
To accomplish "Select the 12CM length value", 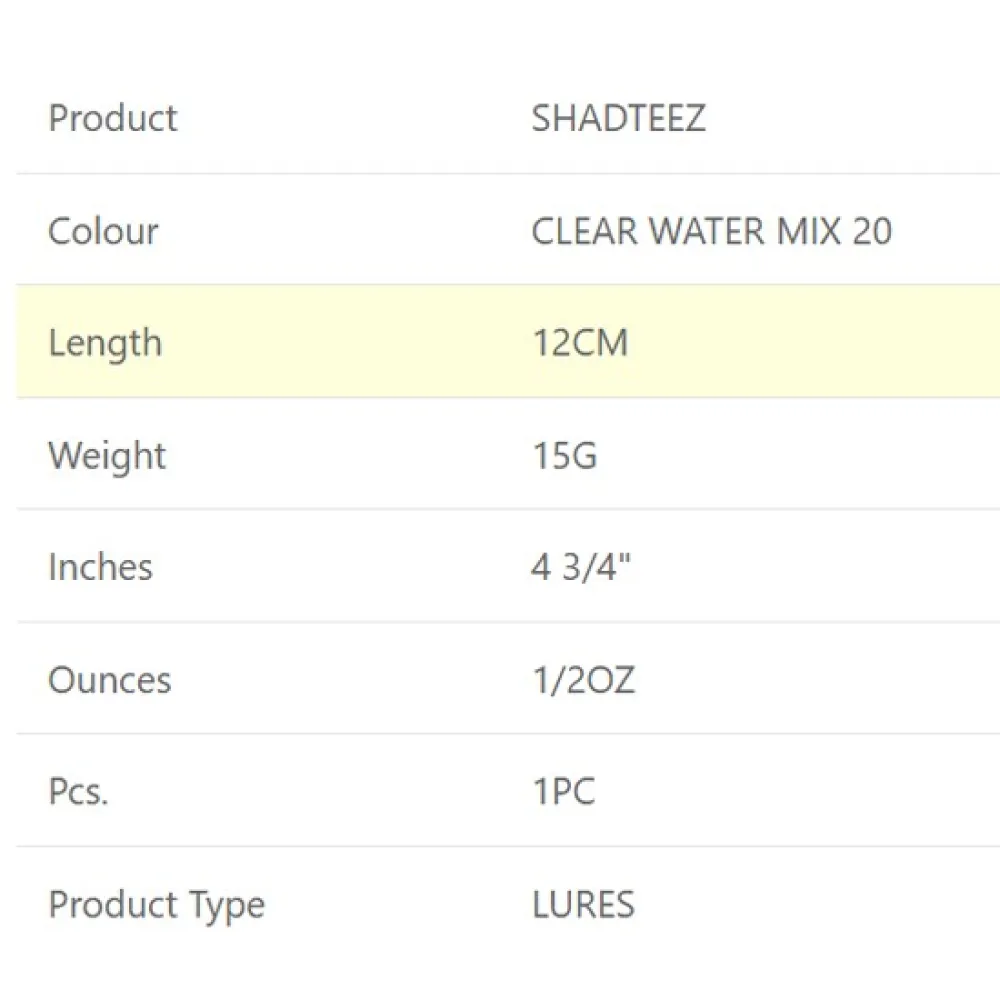I will [580, 343].
